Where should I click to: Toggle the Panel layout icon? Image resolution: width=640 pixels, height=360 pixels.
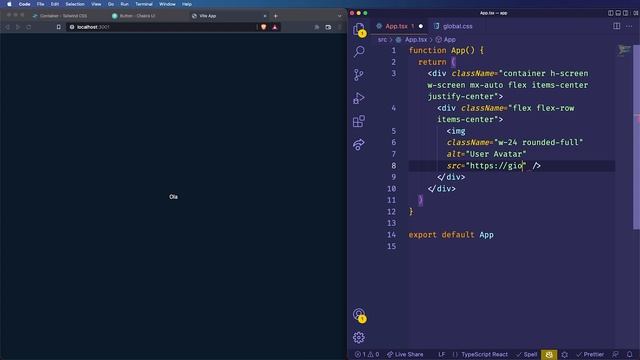tap(618, 13)
